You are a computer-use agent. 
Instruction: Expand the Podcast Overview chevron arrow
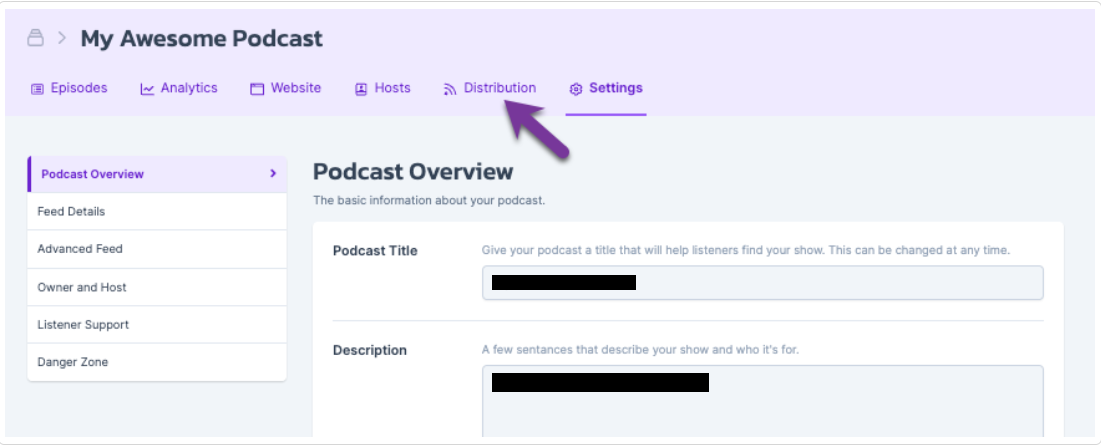(x=273, y=173)
